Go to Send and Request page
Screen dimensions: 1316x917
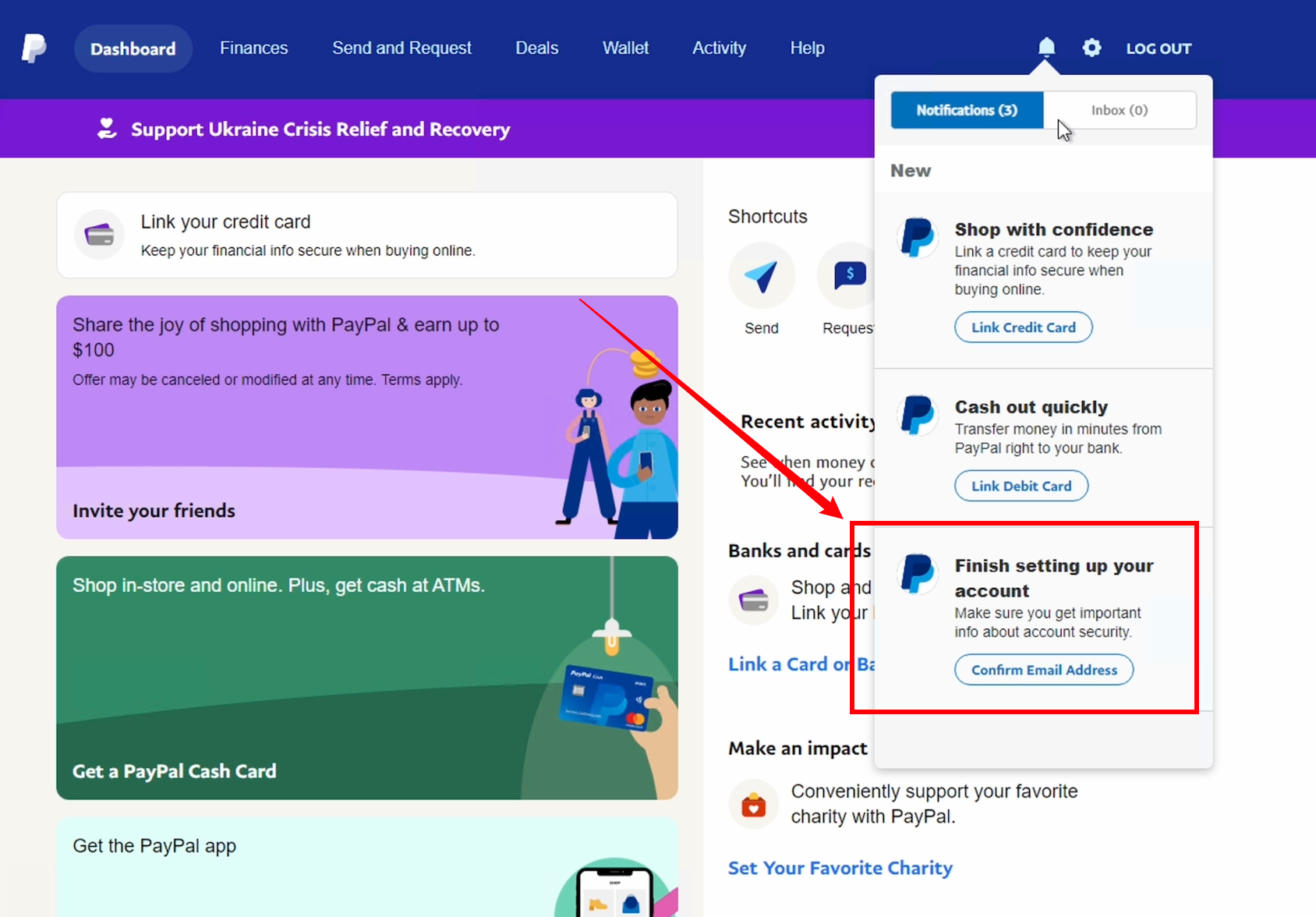point(402,48)
